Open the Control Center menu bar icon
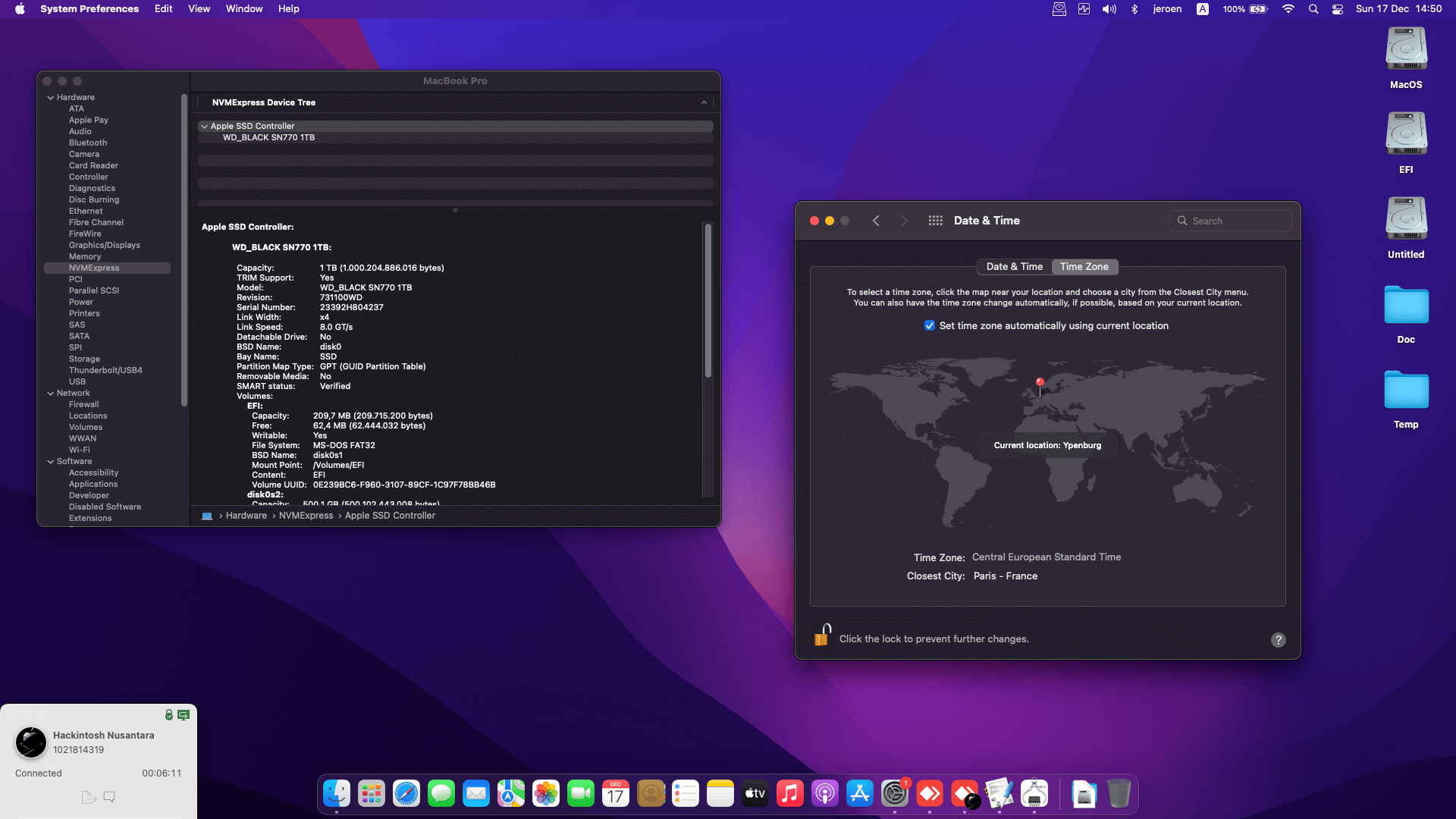 point(1338,9)
